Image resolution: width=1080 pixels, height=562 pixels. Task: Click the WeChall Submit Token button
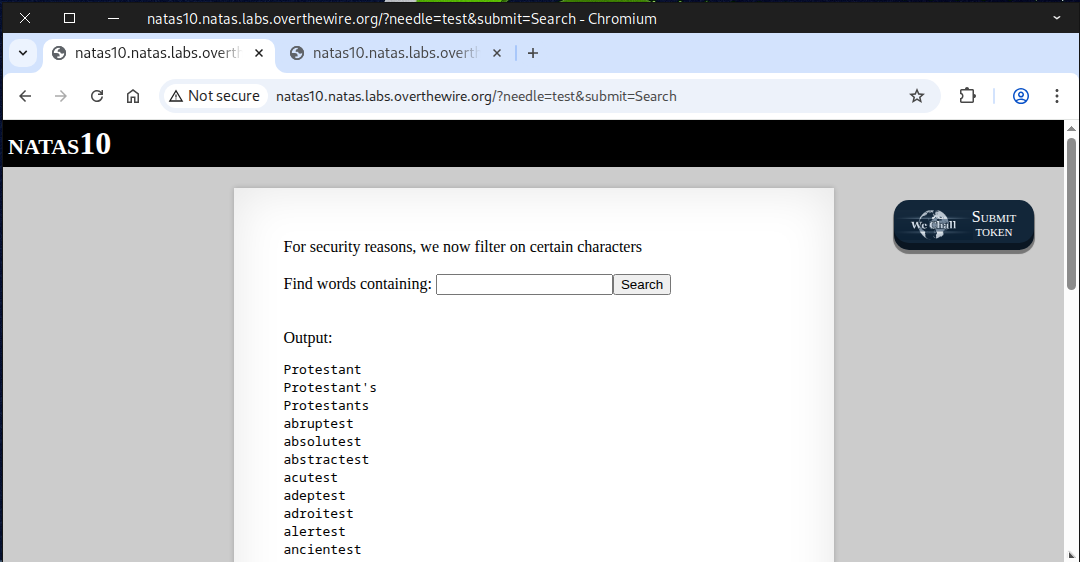(963, 225)
